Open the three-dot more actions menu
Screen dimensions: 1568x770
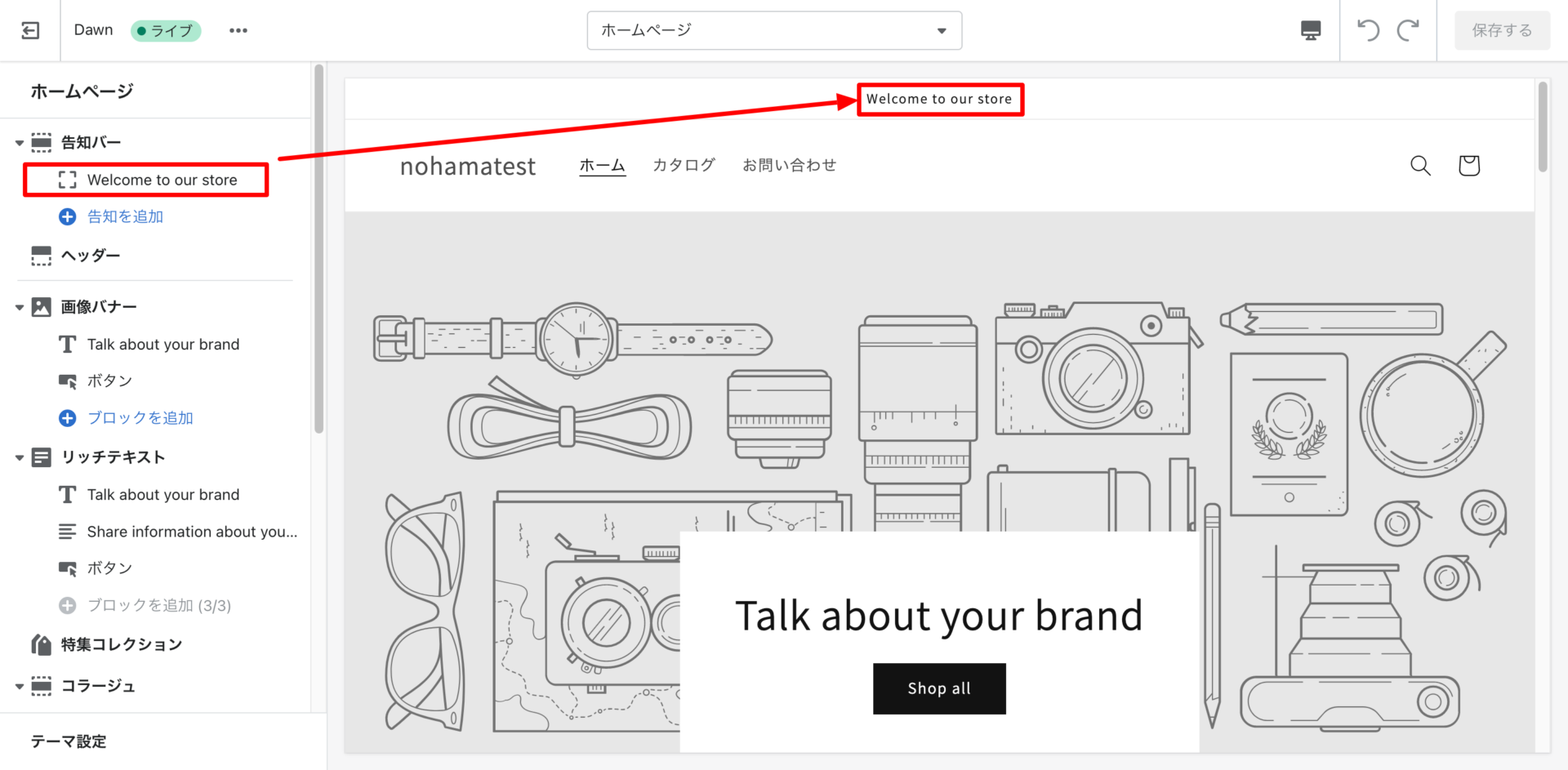tap(238, 30)
